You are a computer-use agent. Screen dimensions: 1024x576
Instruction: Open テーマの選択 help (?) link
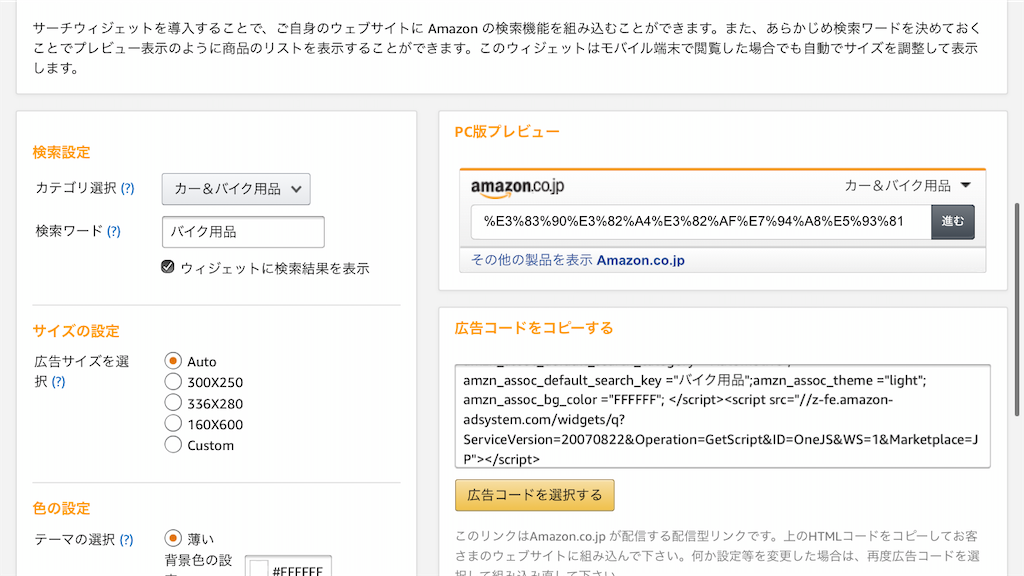126,539
